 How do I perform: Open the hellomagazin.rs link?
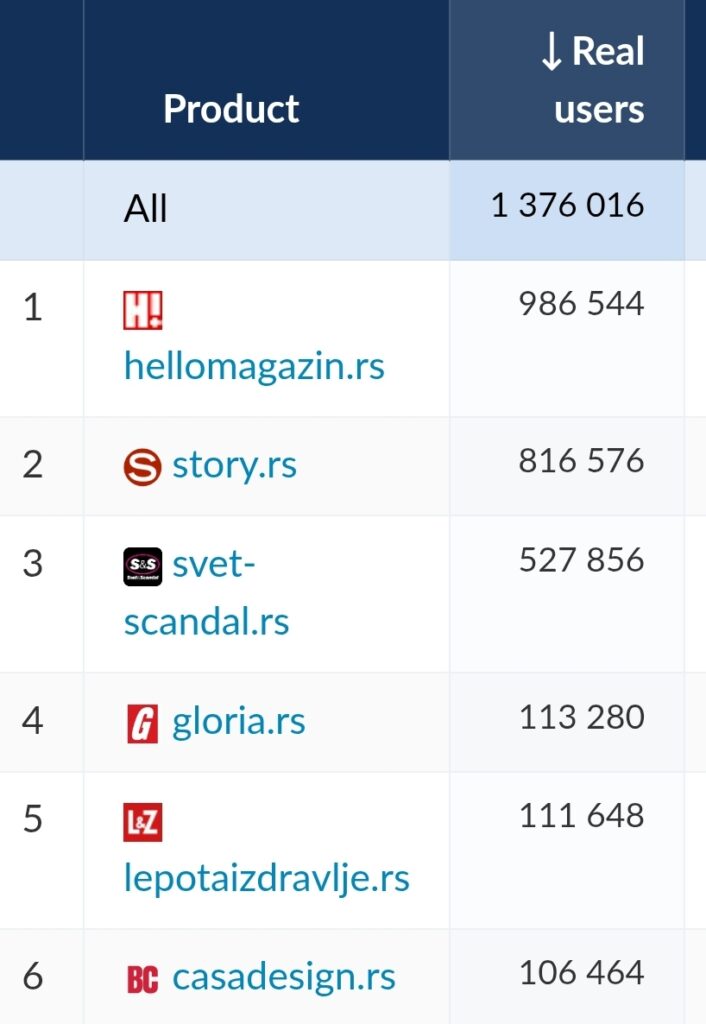point(254,366)
